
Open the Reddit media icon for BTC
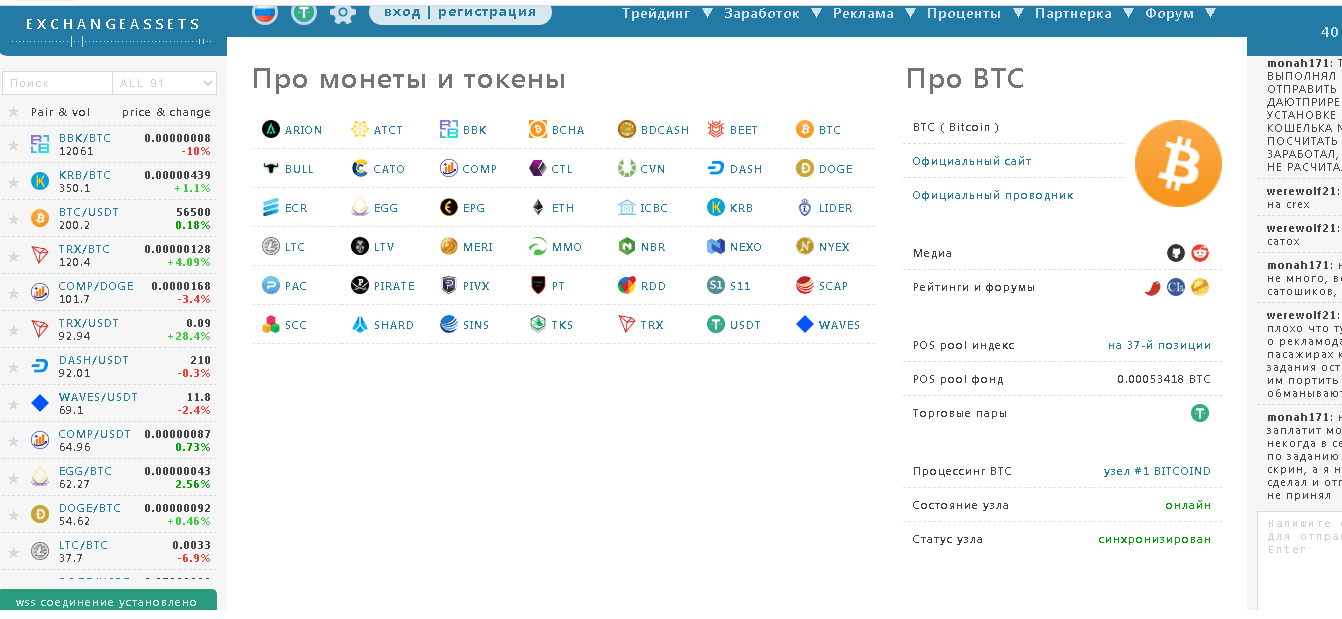[x=1200, y=253]
